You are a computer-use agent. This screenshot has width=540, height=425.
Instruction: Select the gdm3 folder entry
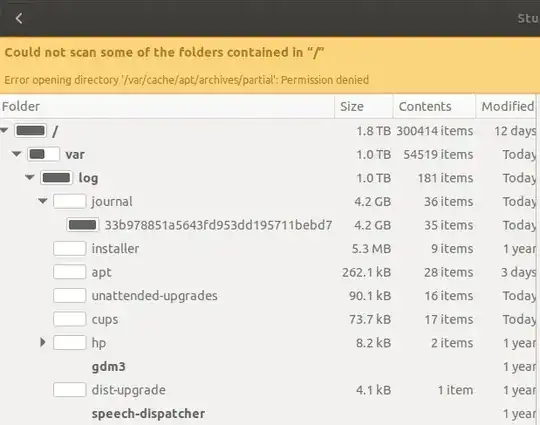point(108,366)
